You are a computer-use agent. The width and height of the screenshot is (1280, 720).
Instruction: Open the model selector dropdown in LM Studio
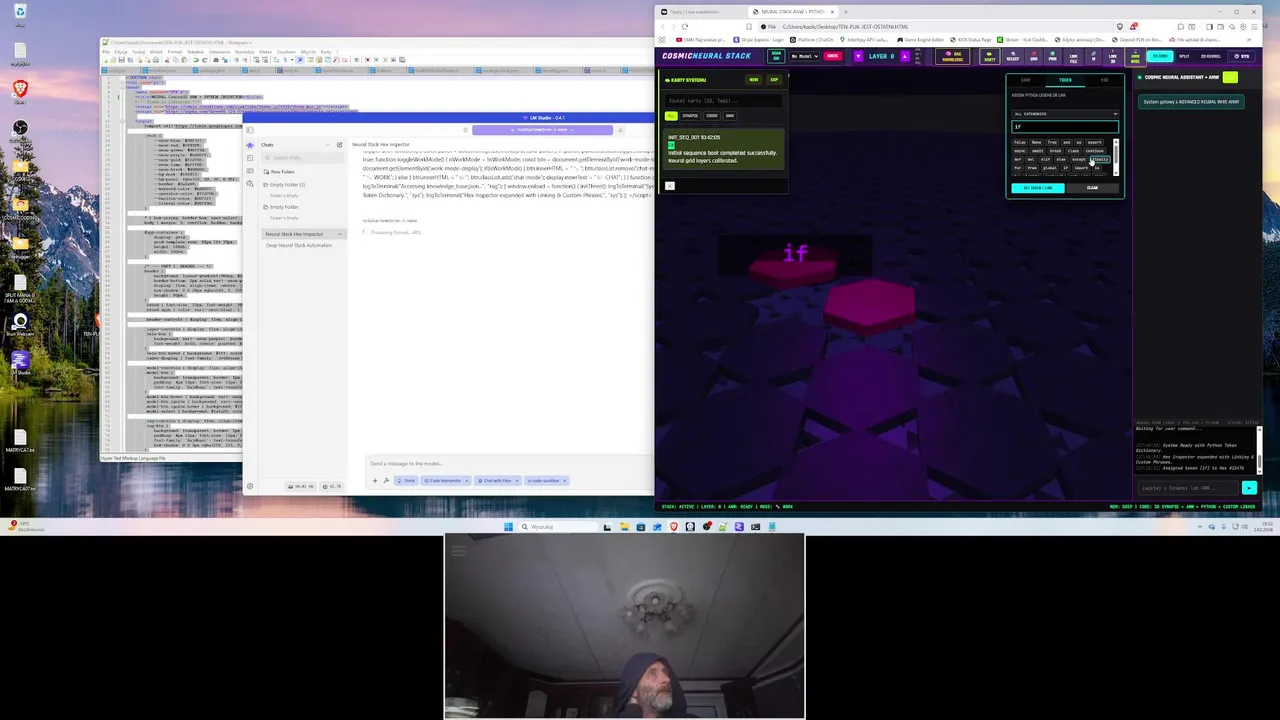(542, 130)
